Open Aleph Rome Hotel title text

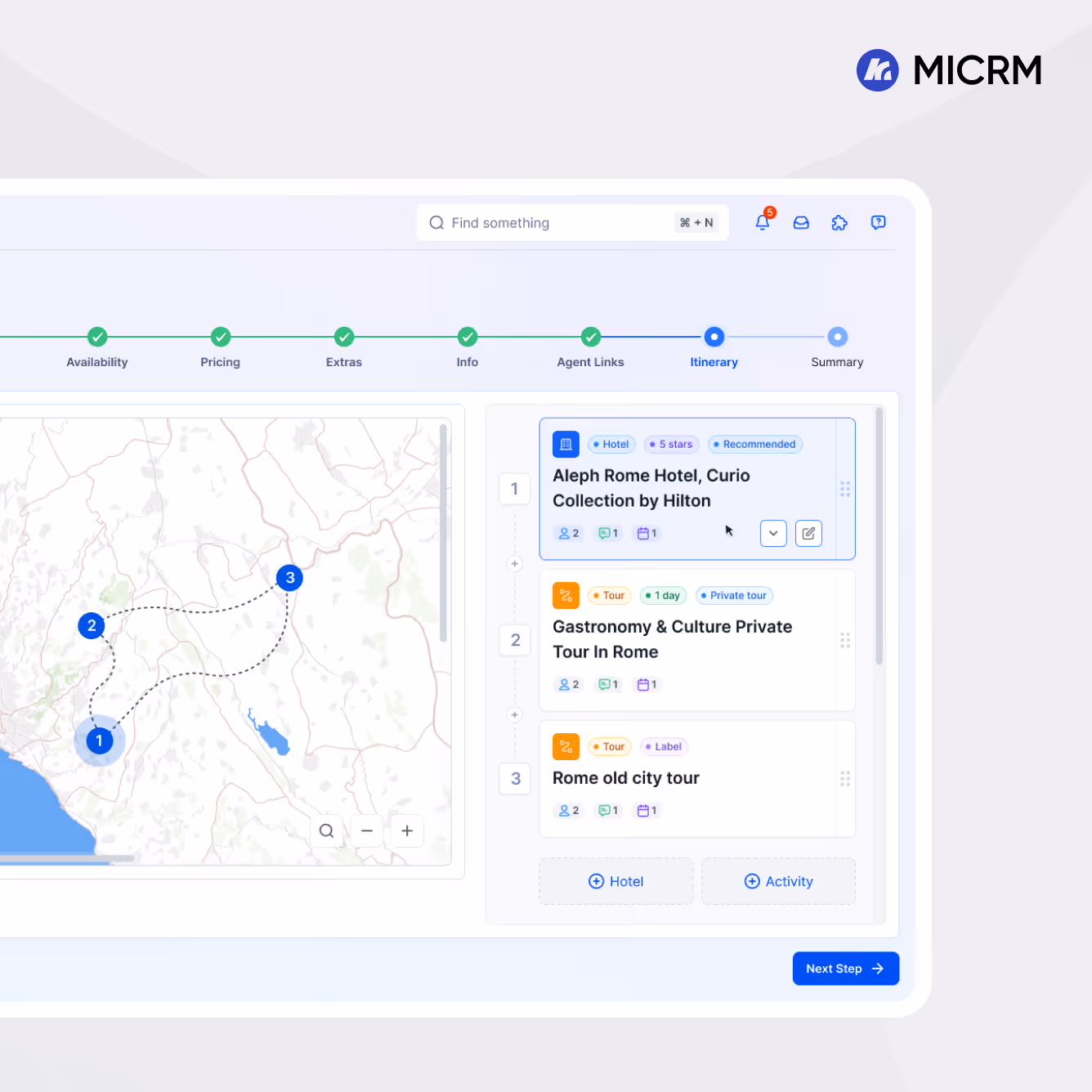[651, 488]
